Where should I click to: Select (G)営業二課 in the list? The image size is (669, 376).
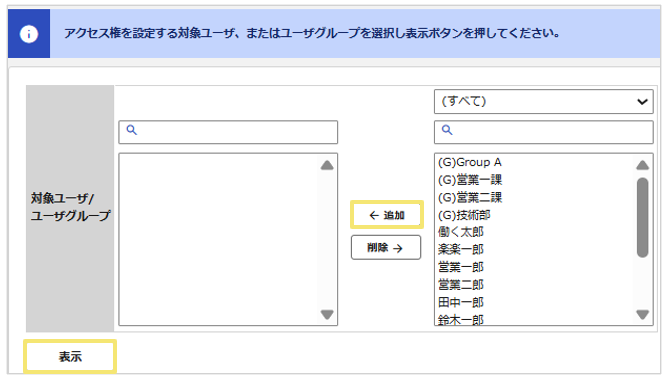point(470,197)
